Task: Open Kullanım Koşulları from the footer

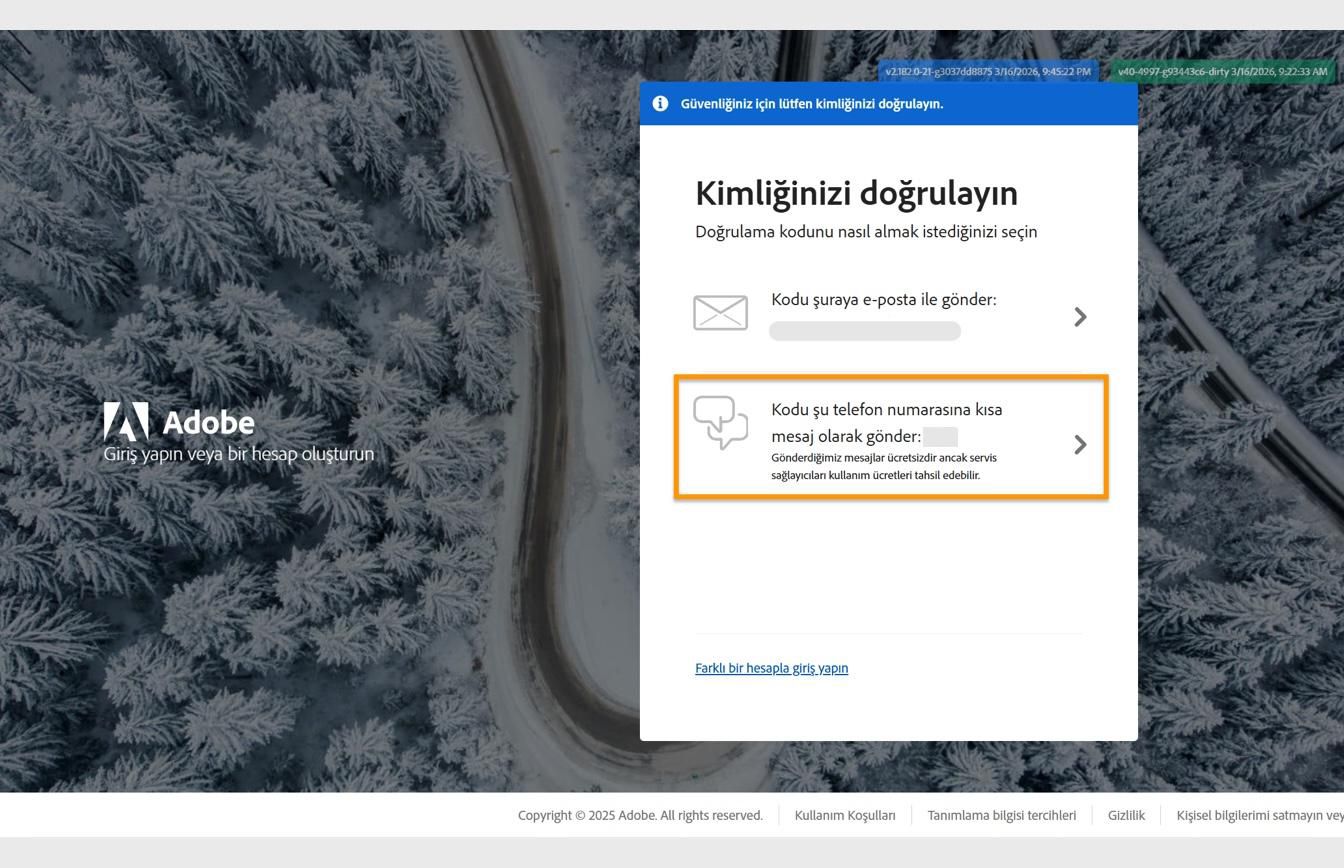Action: pyautogui.click(x=845, y=815)
